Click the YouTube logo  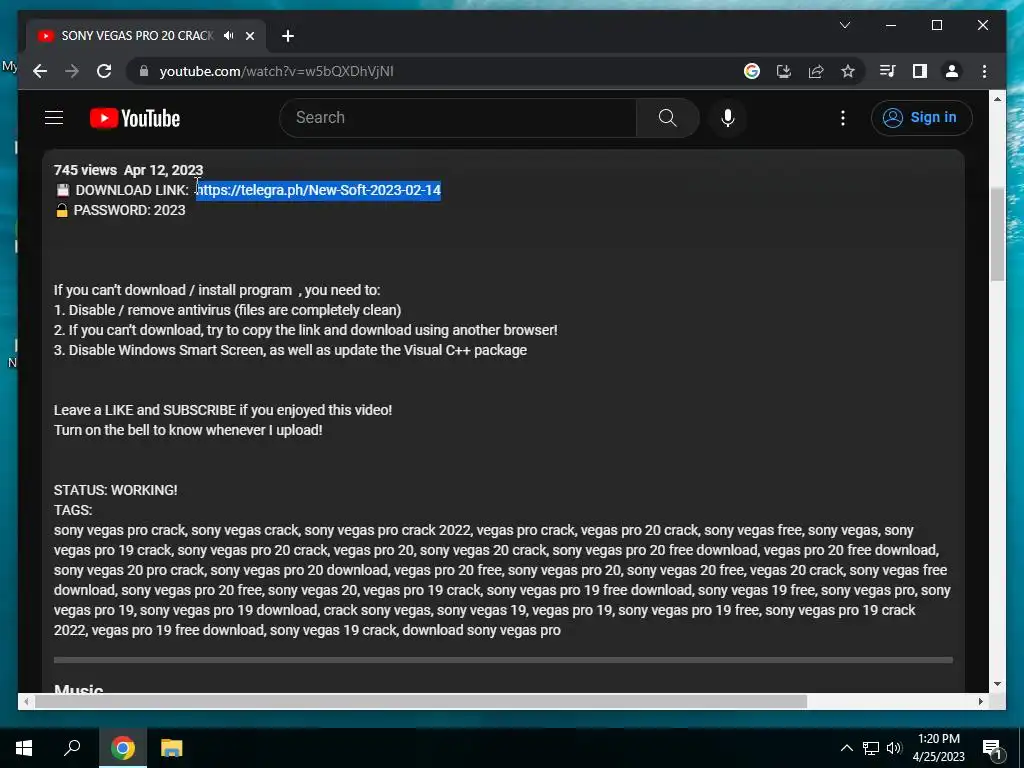(135, 118)
